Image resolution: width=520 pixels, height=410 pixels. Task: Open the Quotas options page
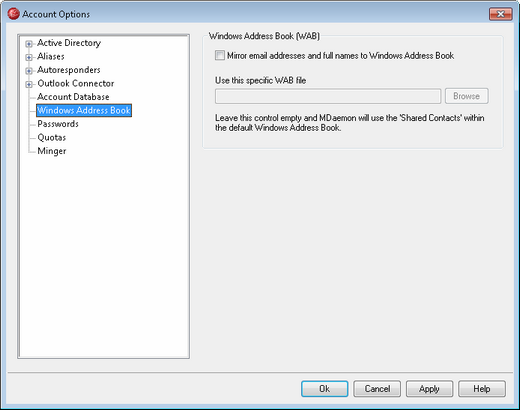pos(52,137)
